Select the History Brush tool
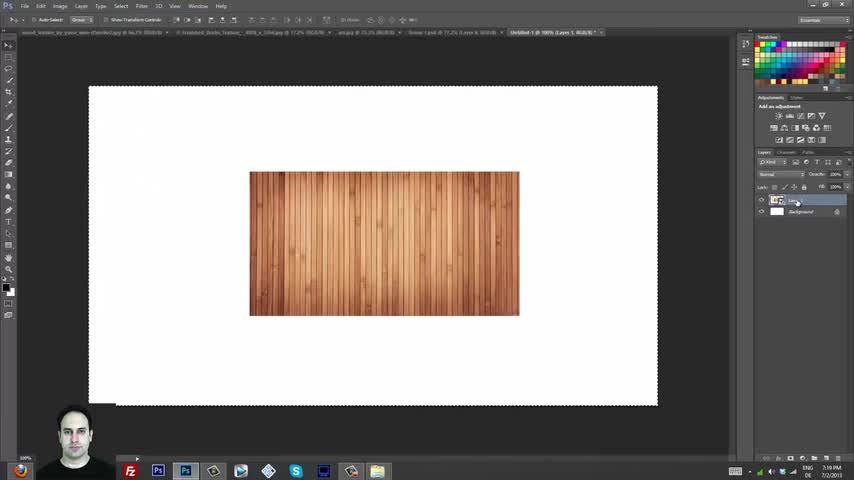Image resolution: width=854 pixels, height=480 pixels. coord(8,151)
